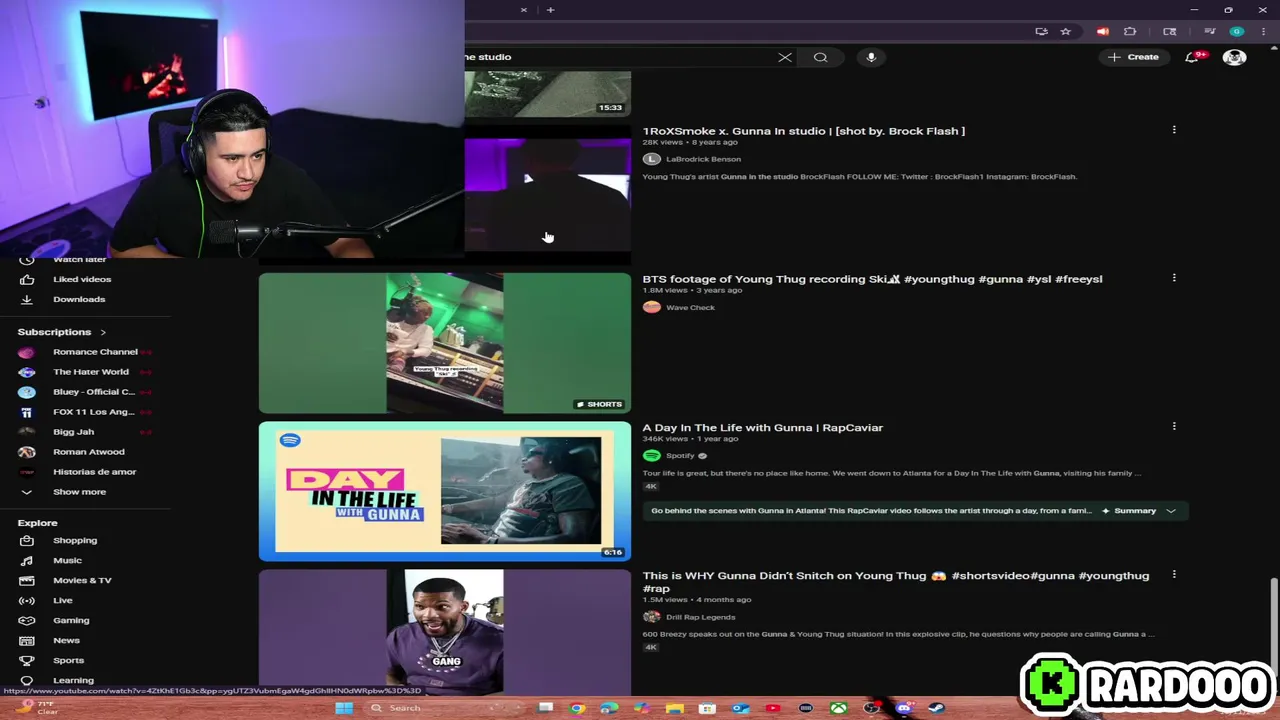
Task: Go to Wave Check channel
Action: pyautogui.click(x=690, y=308)
